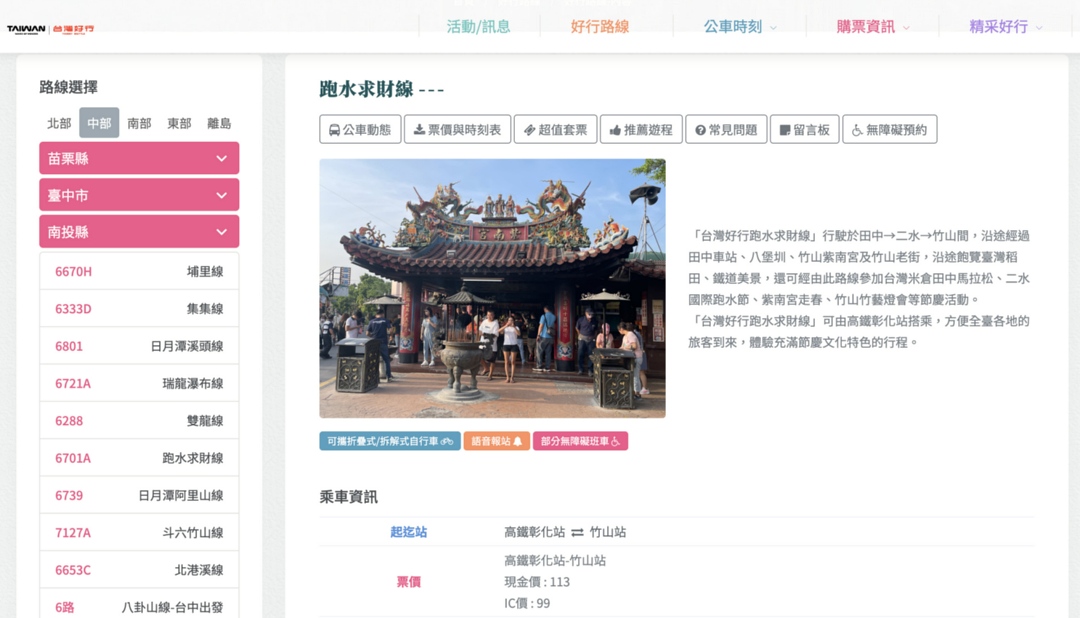Viewport: 1080px width, 618px height.
Task: Expand the 苗栗縣 county list
Action: 139,158
